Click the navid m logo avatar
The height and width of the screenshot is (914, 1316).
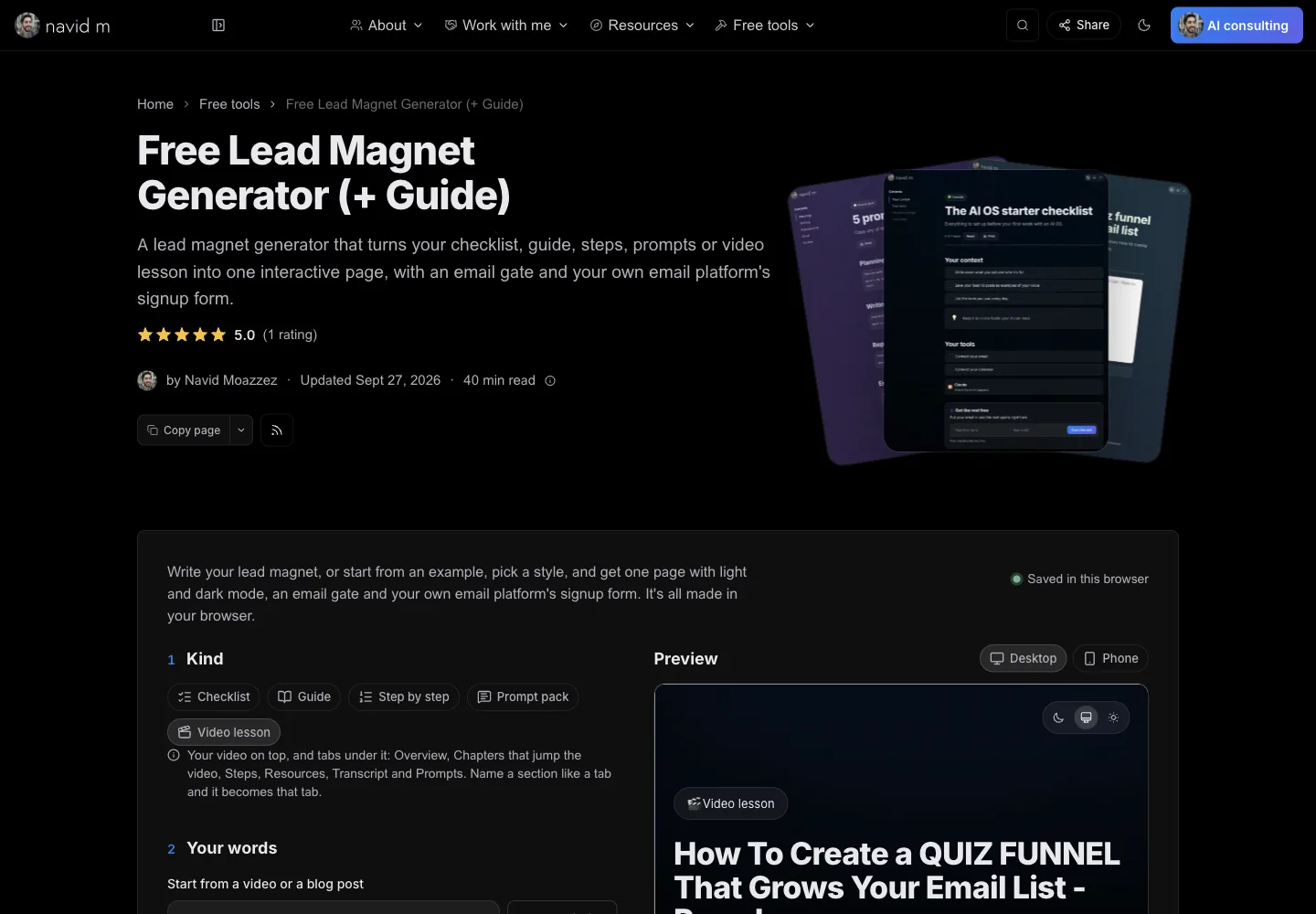pos(27,26)
